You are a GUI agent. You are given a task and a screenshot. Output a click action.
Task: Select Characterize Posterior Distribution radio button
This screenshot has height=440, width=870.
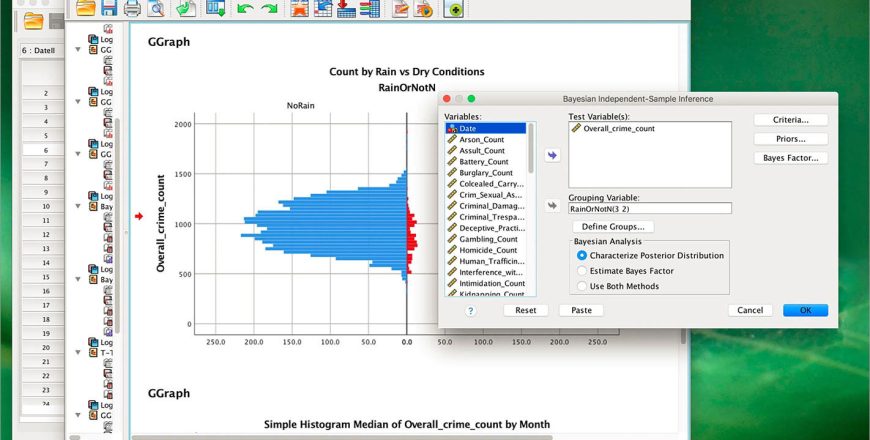click(x=581, y=256)
